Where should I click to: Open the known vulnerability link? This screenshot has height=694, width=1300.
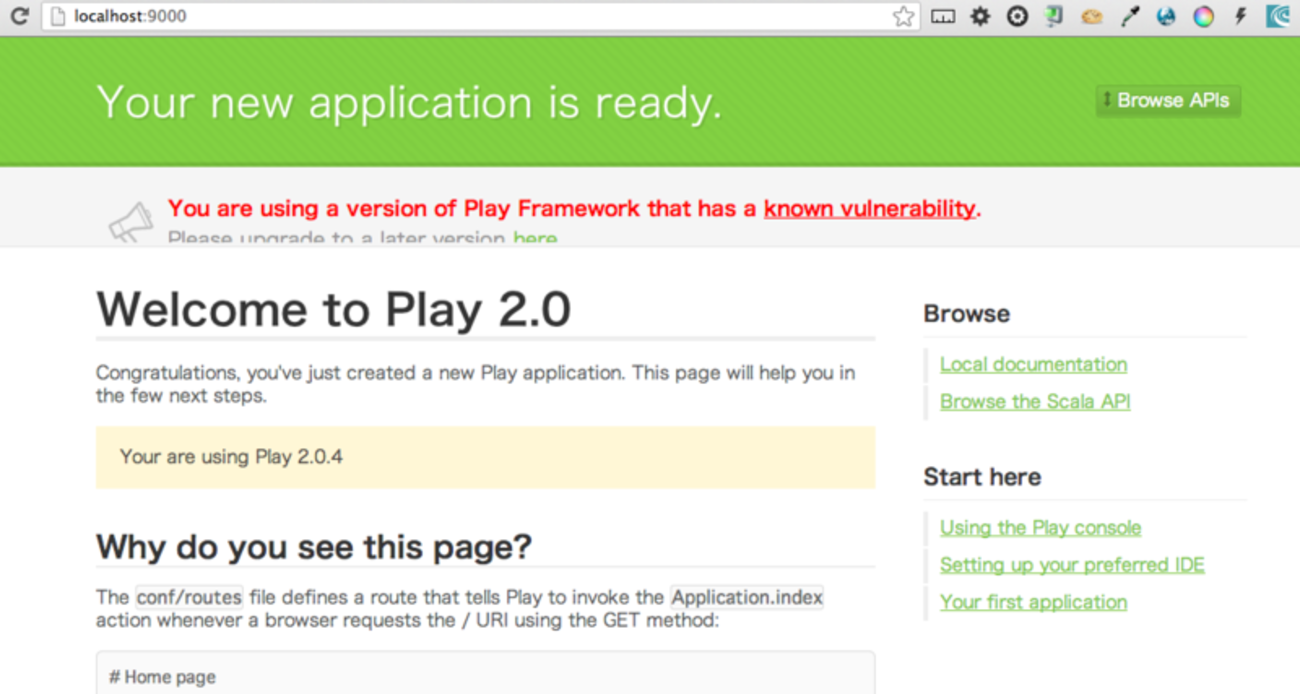point(869,208)
